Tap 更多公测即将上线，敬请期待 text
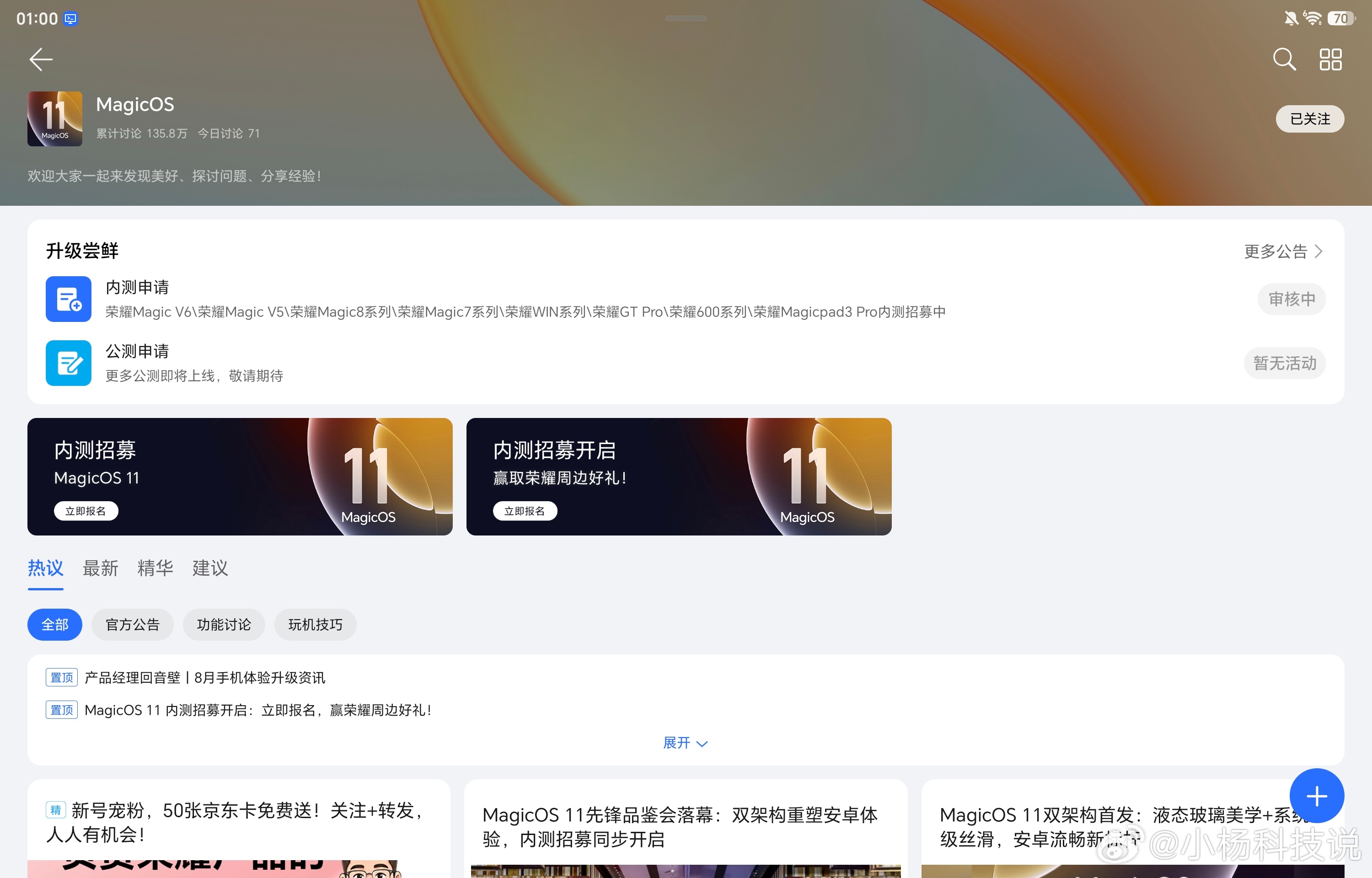The width and height of the screenshot is (1372, 878). click(194, 376)
